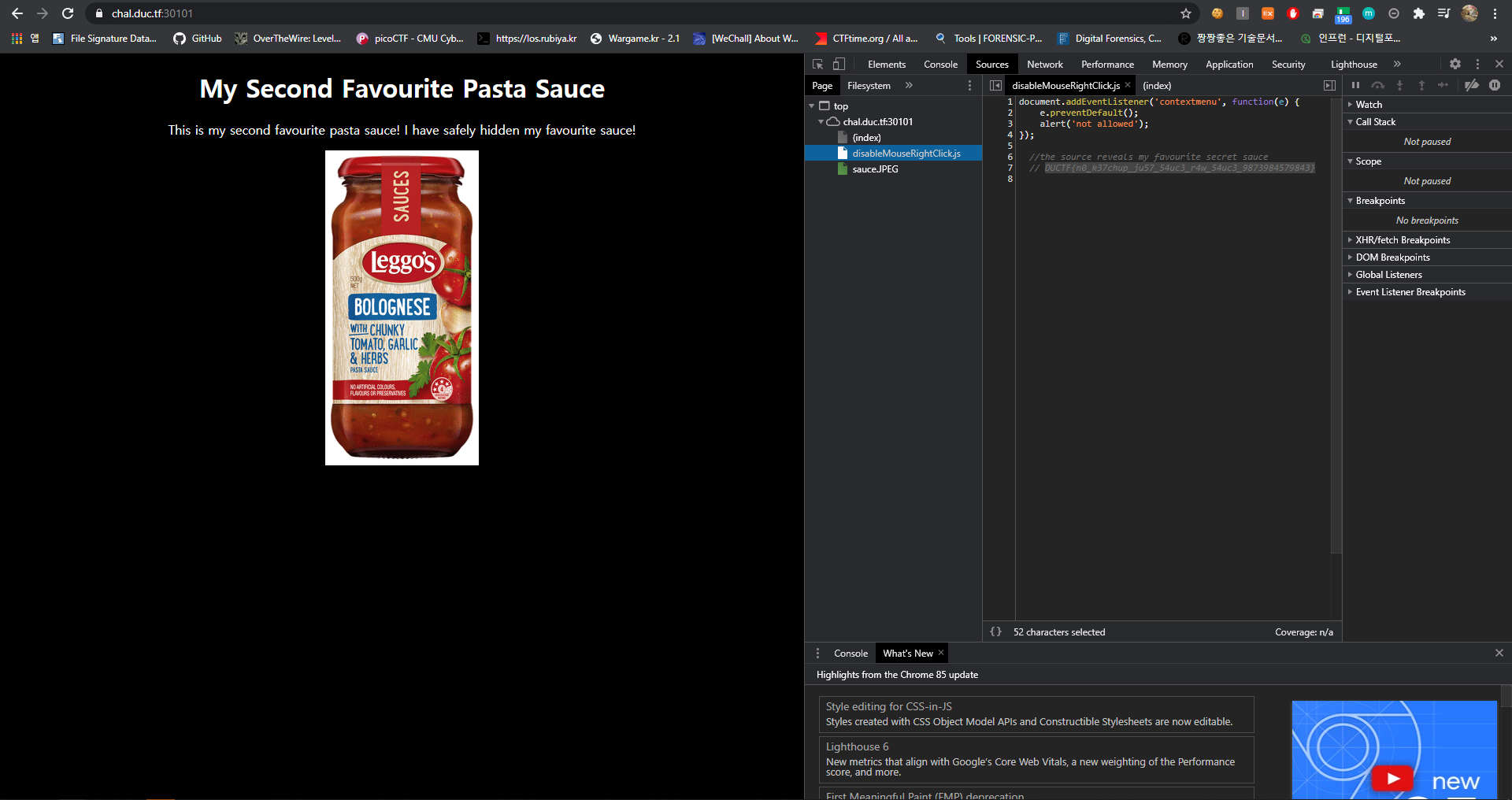Click the step debugger arrow icon
Screen dimensions: 1512x800
point(1443,85)
